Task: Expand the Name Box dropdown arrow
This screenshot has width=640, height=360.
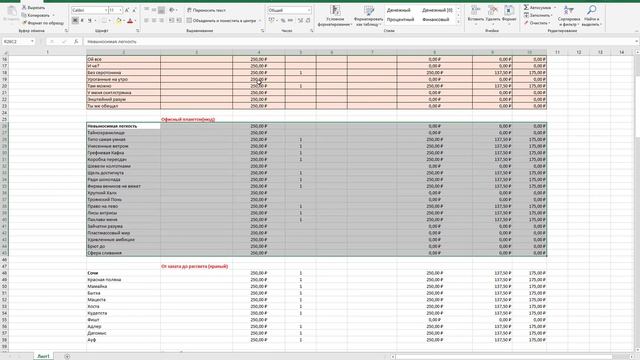Action: point(32,42)
